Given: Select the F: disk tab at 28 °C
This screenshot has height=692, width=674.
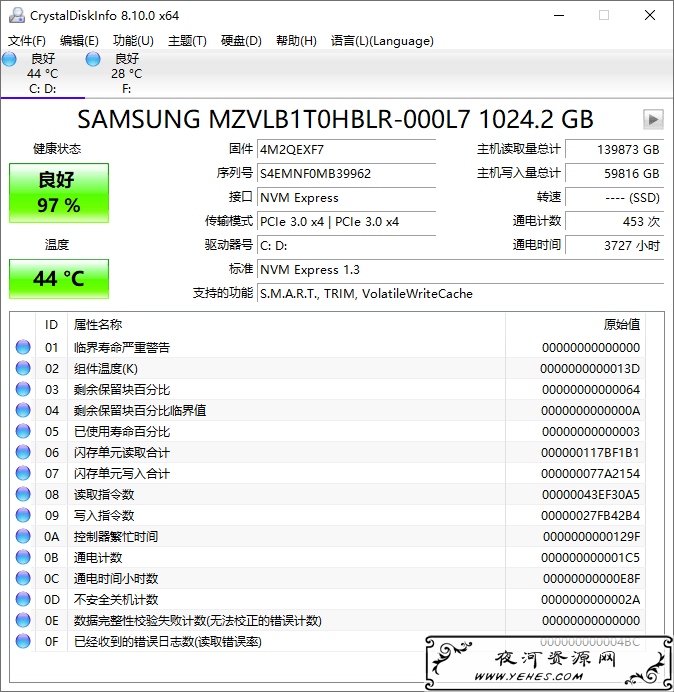Looking at the screenshot, I should coord(127,74).
